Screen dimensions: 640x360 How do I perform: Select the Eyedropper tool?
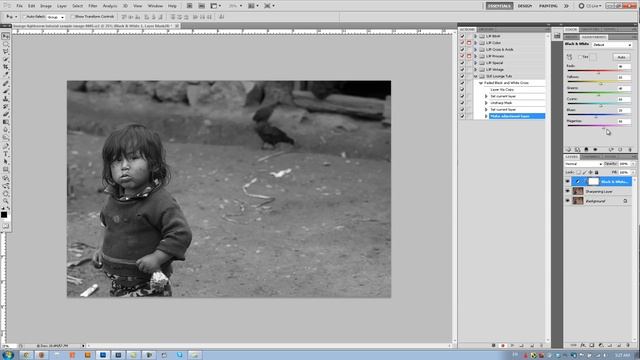5,75
